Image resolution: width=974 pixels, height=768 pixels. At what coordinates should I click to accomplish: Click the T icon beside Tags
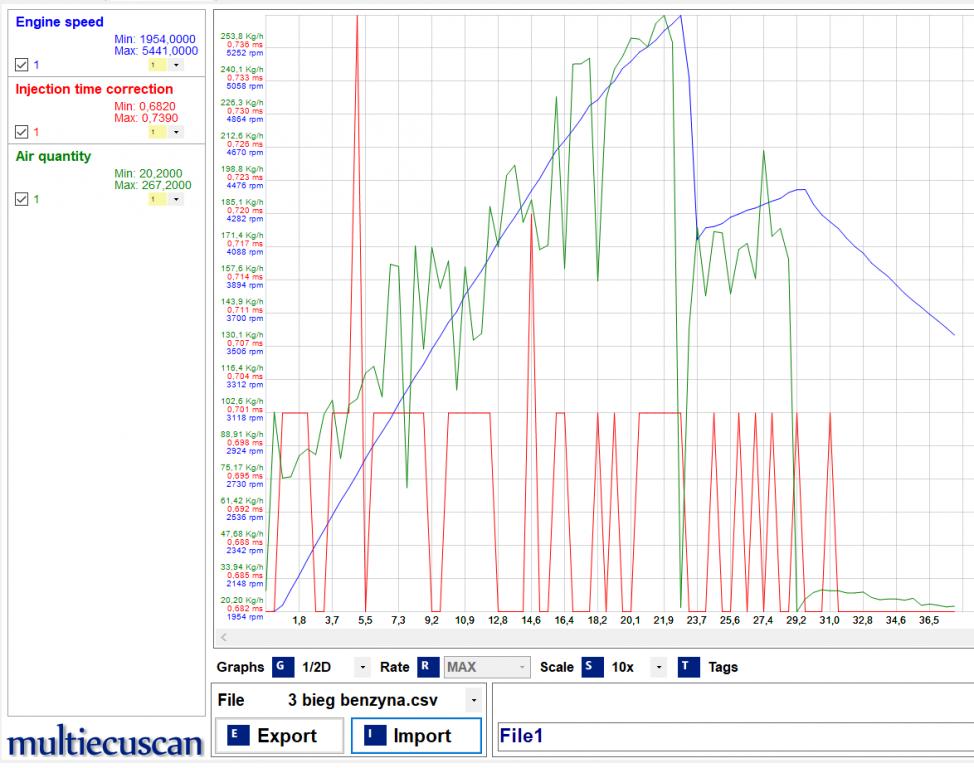pos(688,667)
